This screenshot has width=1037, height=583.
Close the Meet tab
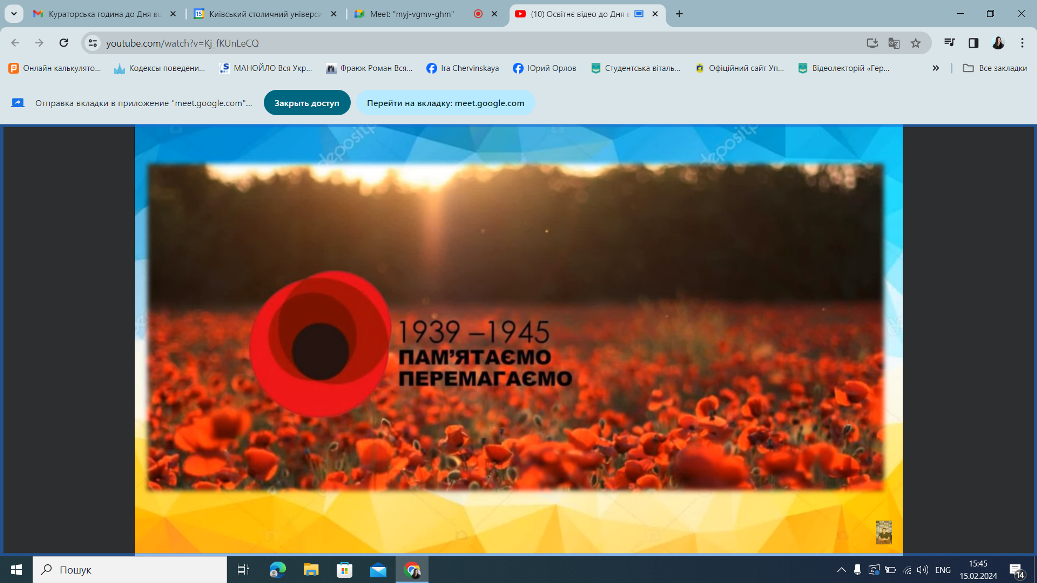[494, 13]
